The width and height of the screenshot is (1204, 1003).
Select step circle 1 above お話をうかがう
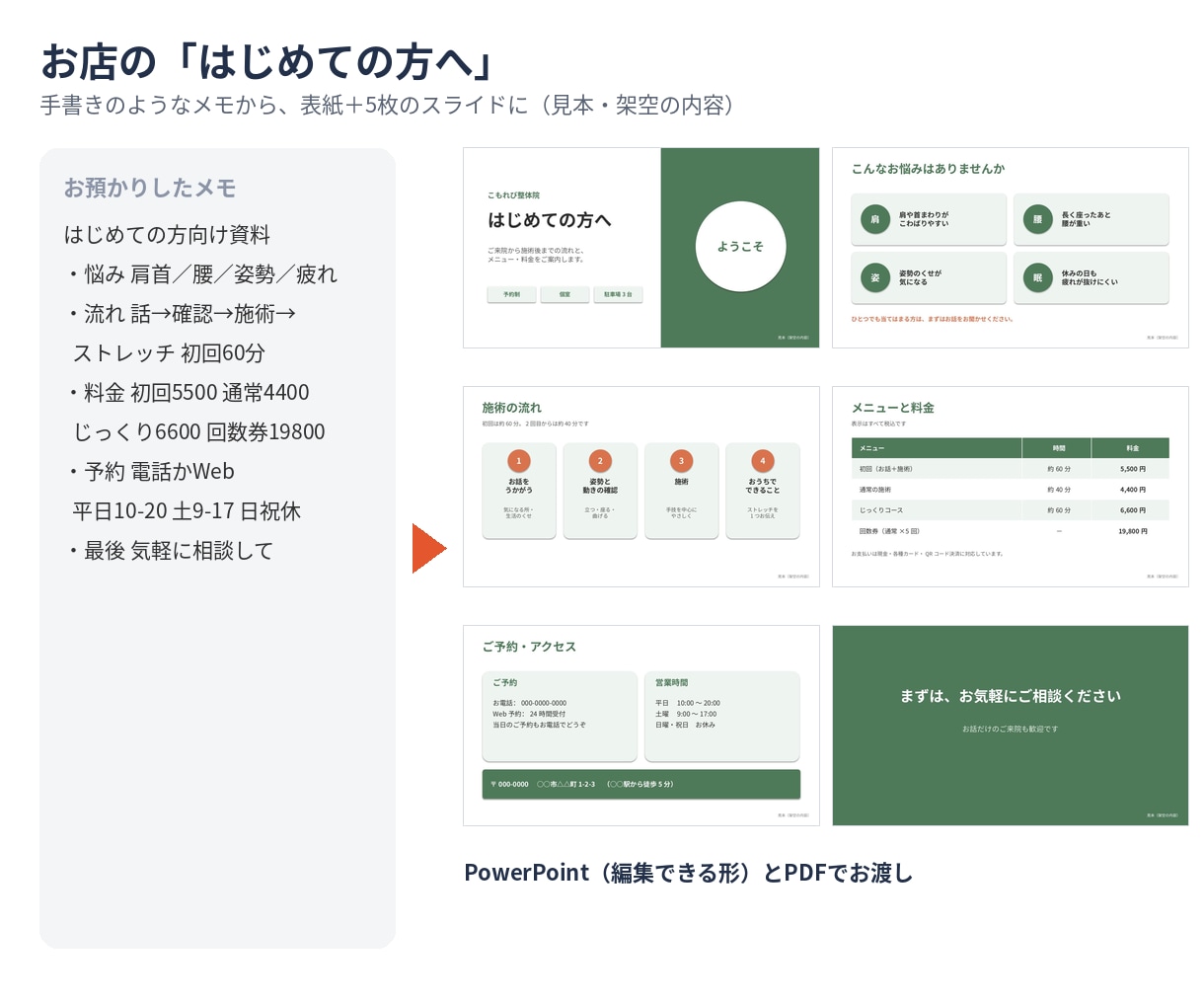pyautogui.click(x=519, y=461)
